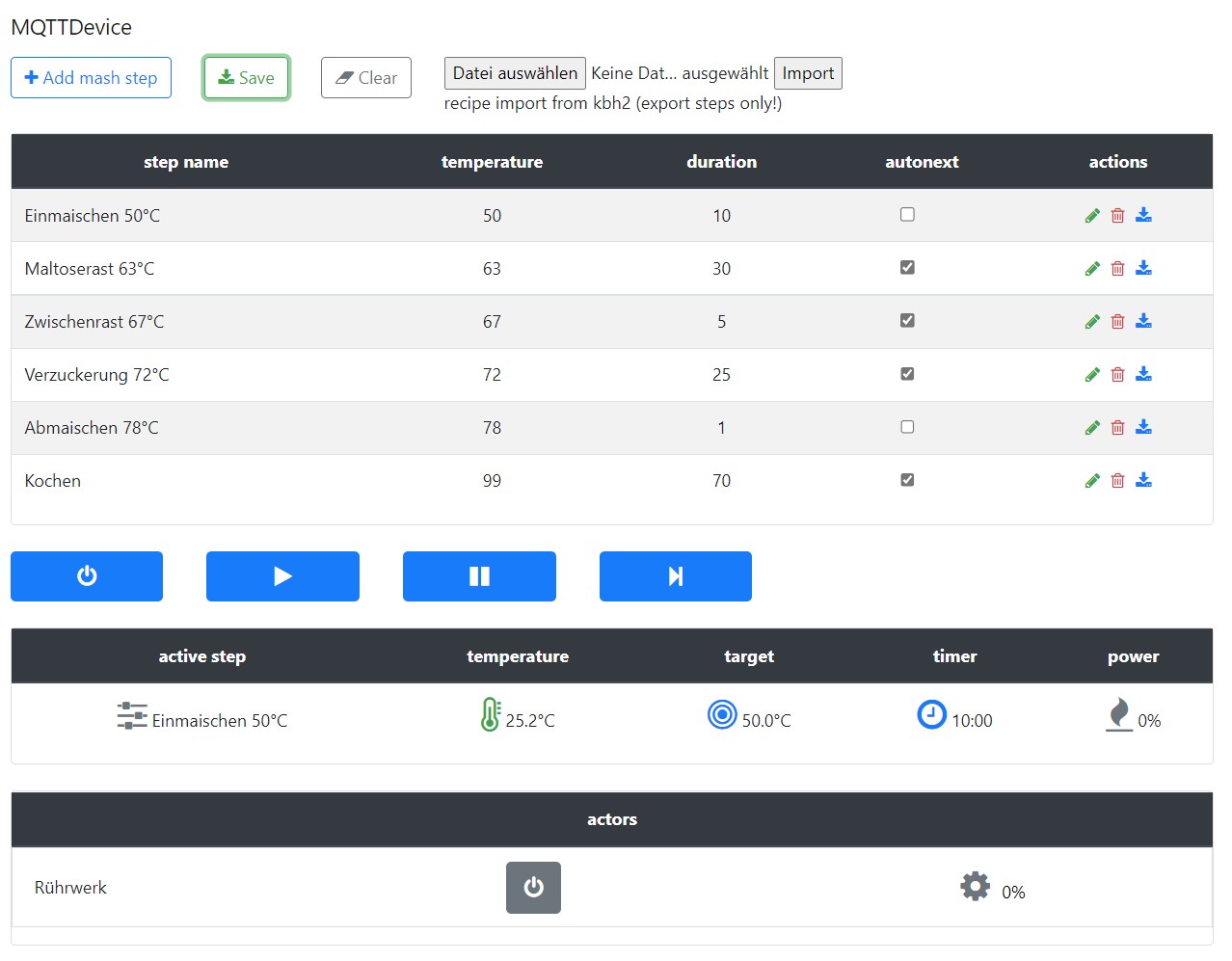Image resolution: width=1232 pixels, height=961 pixels.
Task: Save the mash step recipe
Action: [x=246, y=78]
